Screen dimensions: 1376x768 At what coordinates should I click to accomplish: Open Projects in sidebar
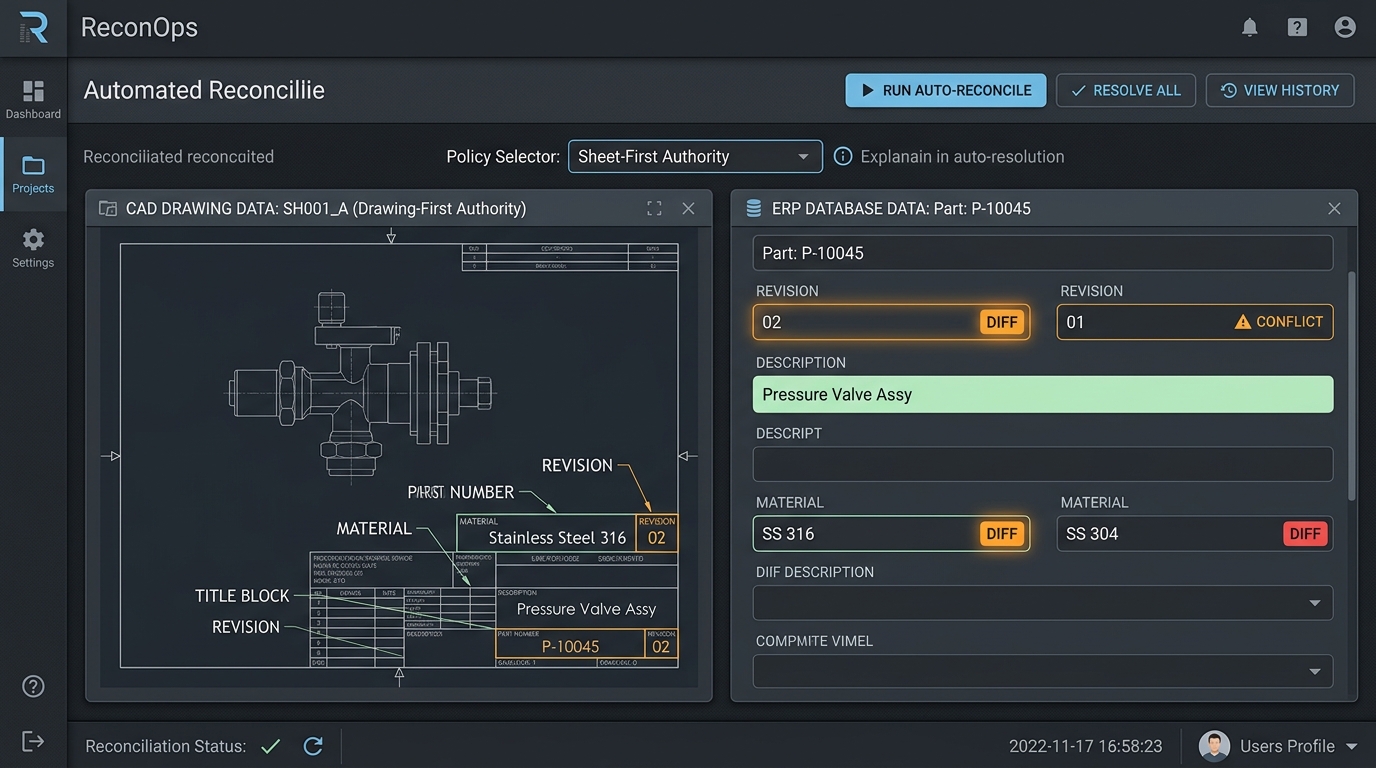coord(33,174)
